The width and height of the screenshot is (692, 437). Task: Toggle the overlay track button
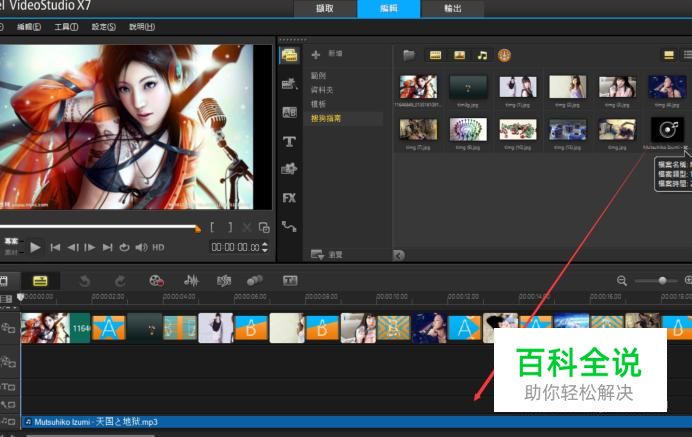pos(8,362)
